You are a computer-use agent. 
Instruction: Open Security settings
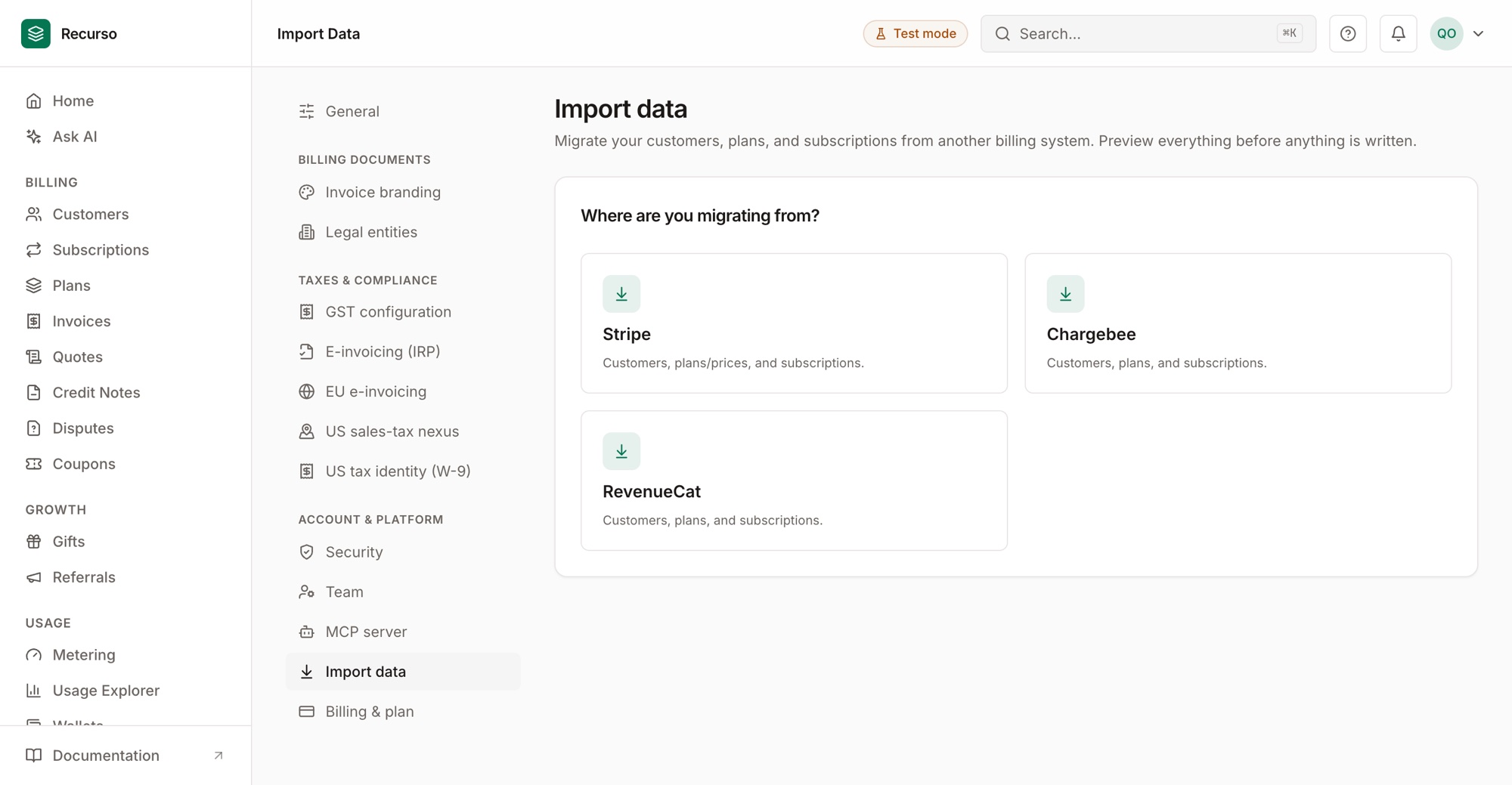403,552
